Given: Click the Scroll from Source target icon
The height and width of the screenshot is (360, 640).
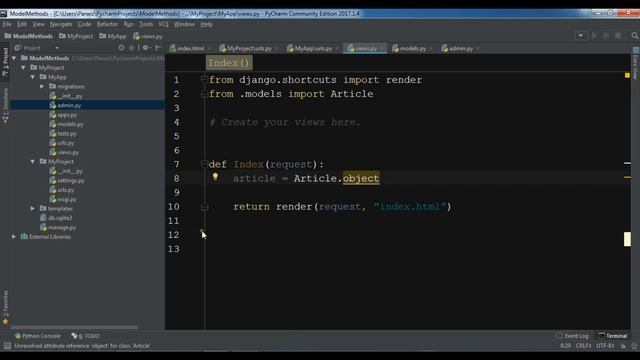Looking at the screenshot, I should (x=121, y=48).
